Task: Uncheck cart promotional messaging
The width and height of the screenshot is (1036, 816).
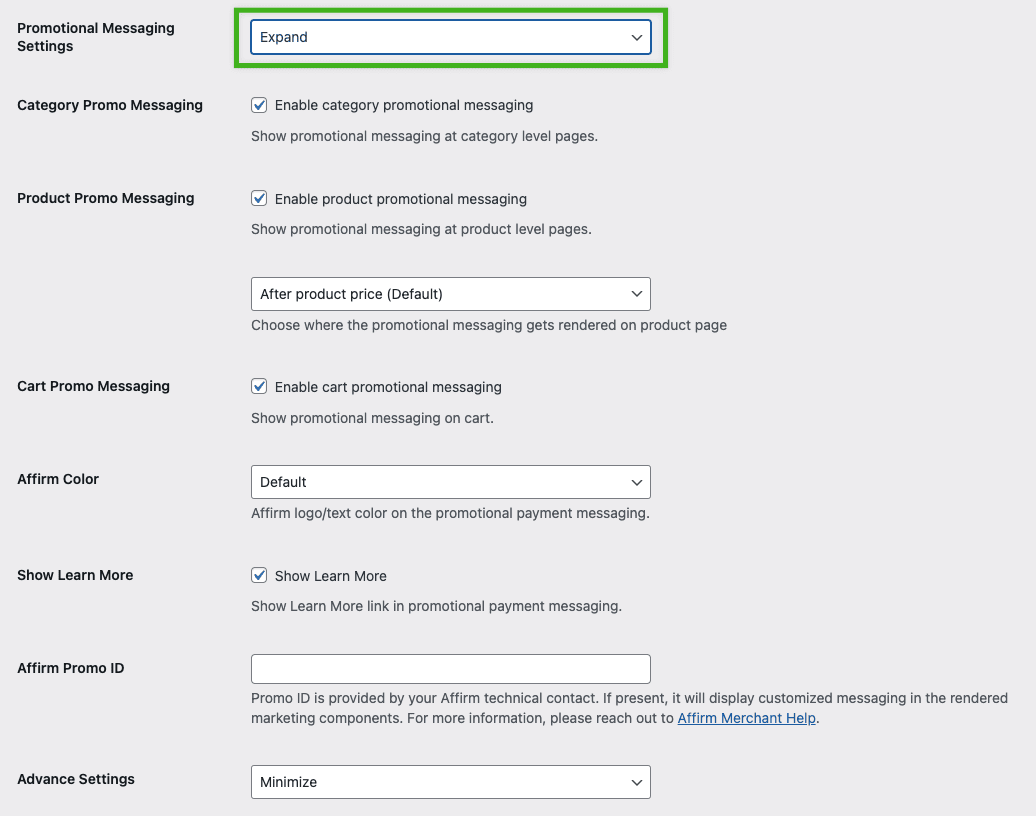Action: pos(259,385)
